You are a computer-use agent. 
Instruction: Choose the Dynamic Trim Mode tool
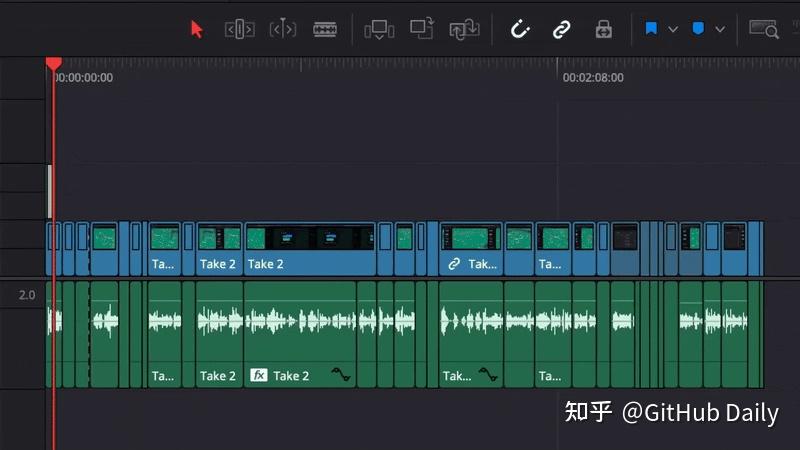[x=283, y=29]
